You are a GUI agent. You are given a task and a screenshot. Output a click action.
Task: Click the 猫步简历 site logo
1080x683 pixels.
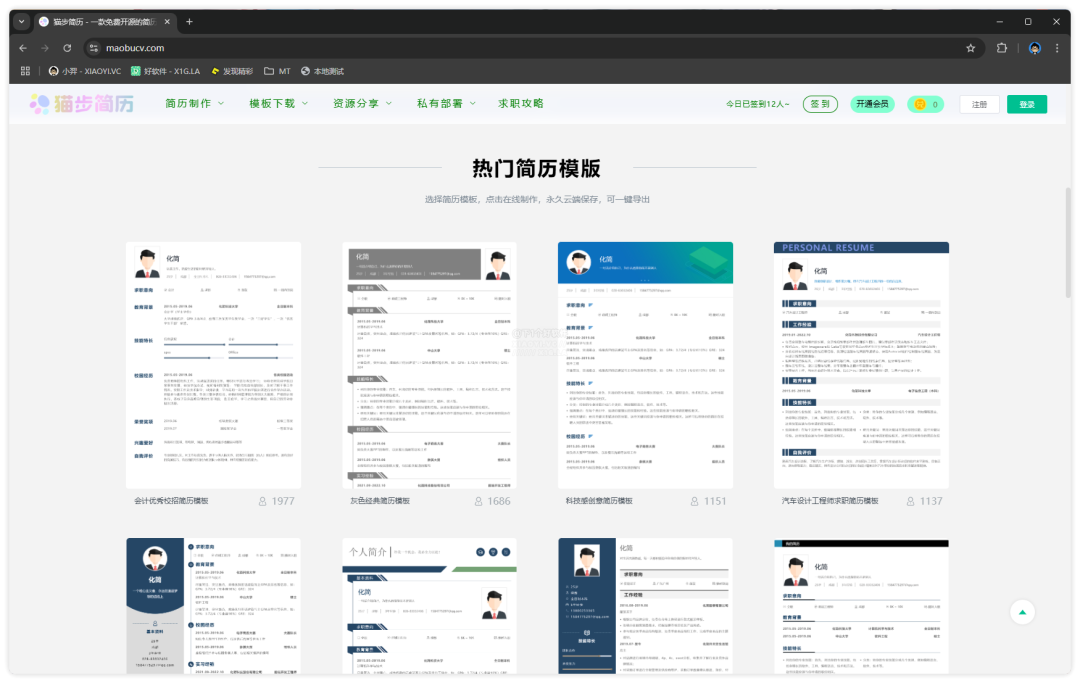(81, 104)
